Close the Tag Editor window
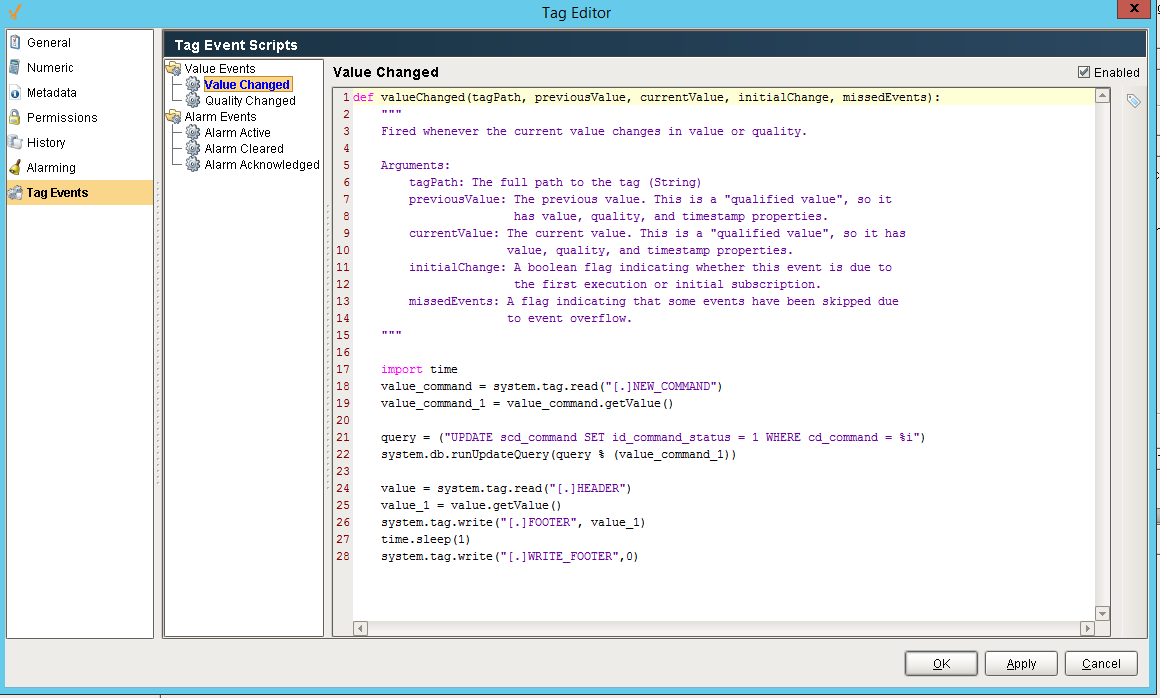 click(1134, 8)
